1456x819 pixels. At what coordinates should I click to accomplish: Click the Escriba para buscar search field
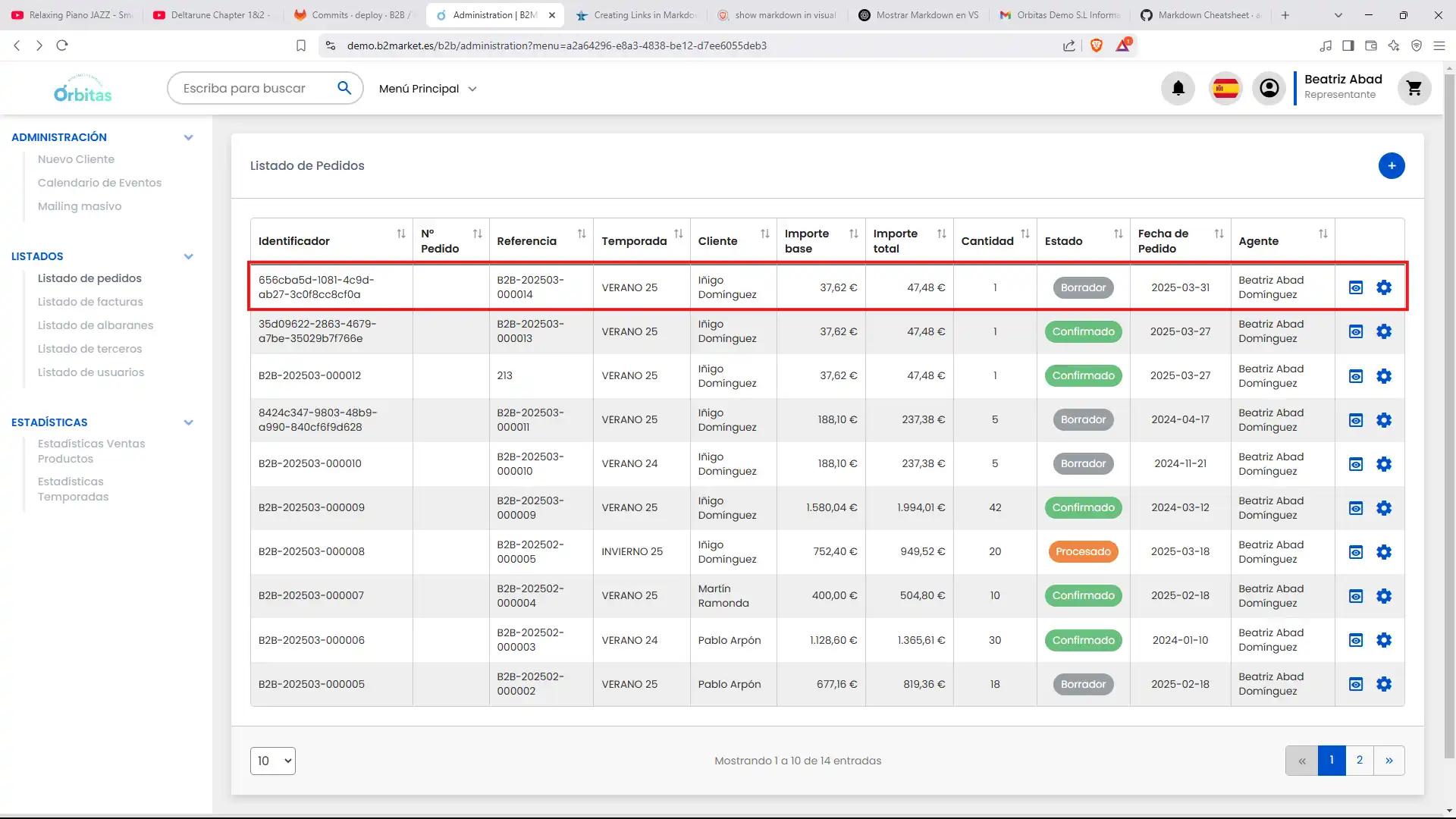pos(250,89)
